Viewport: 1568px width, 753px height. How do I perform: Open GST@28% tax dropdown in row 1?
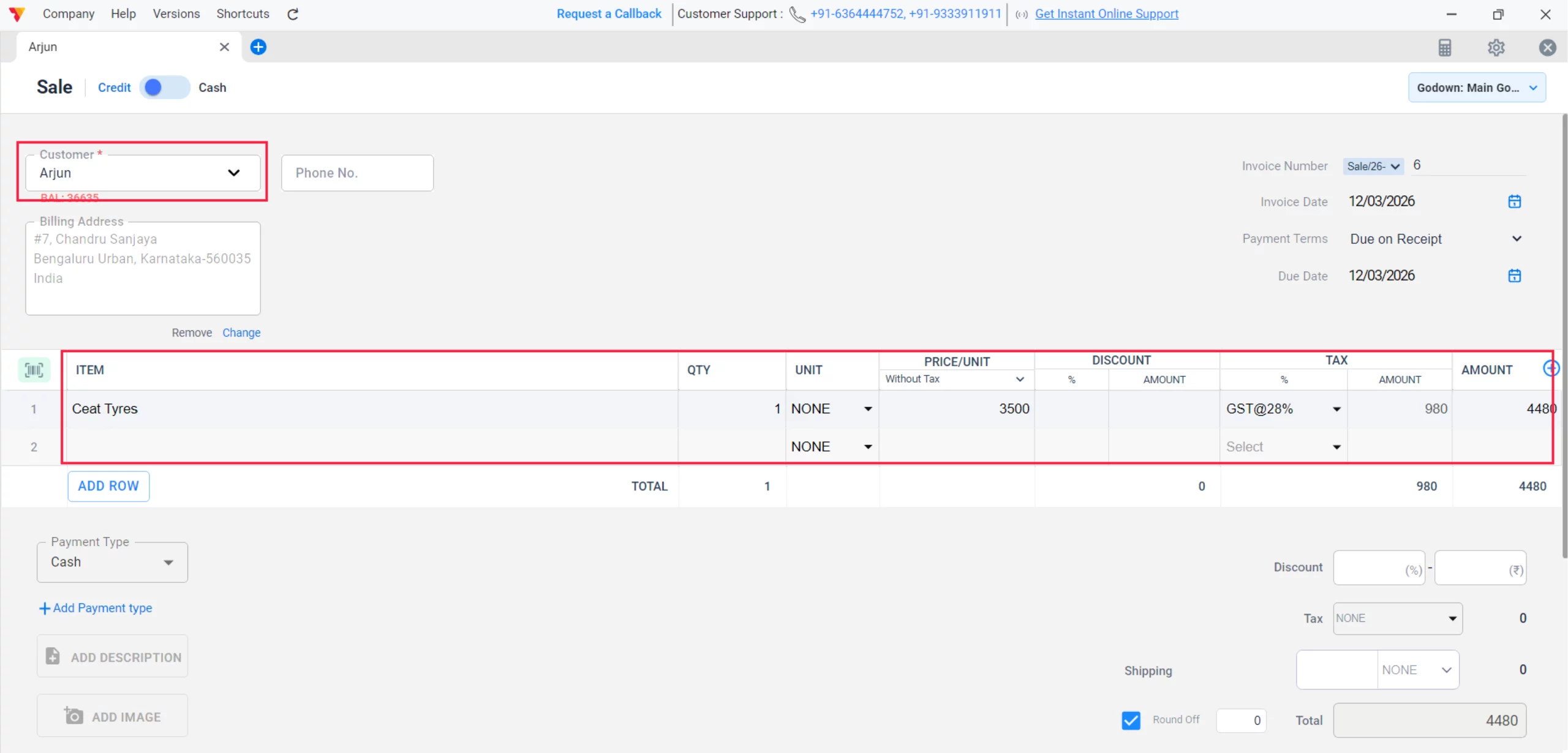point(1336,409)
